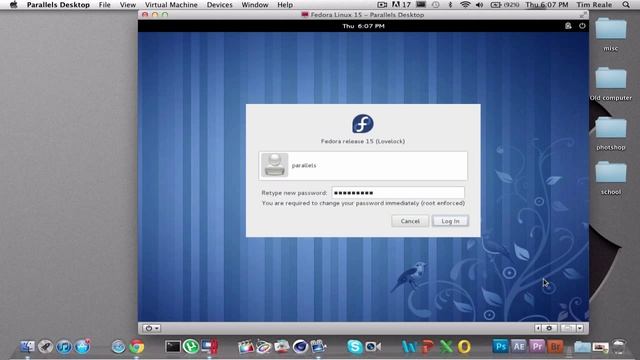
Task: Open the Bluetooth menu bar icon
Action: click(450, 5)
